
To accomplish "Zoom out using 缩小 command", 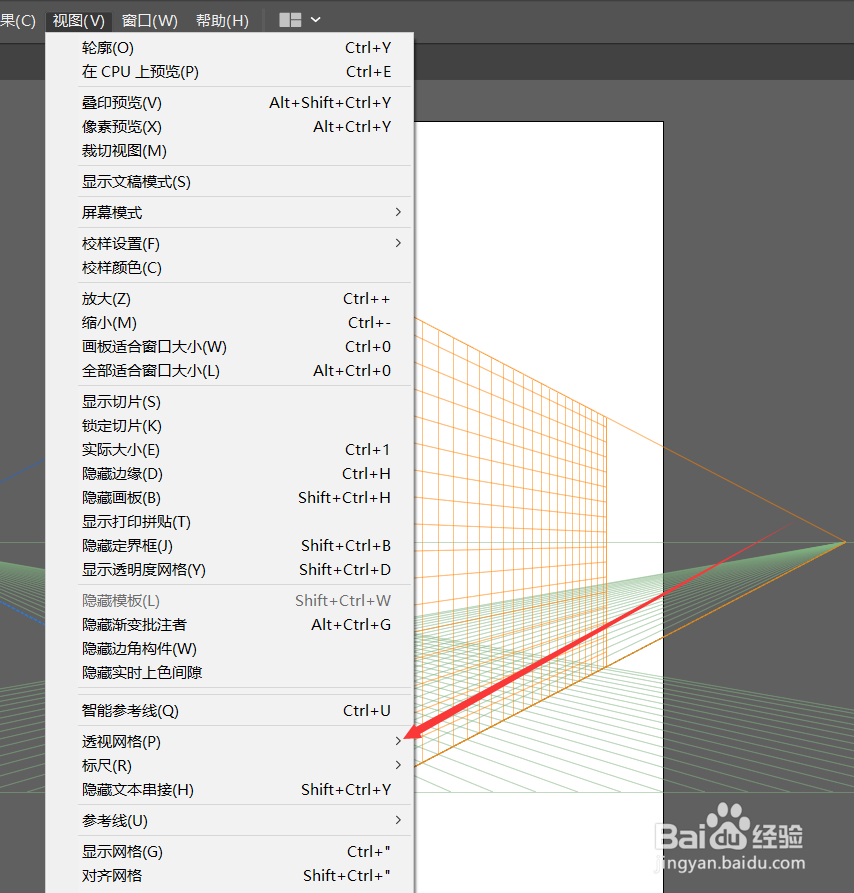I will pyautogui.click(x=105, y=322).
